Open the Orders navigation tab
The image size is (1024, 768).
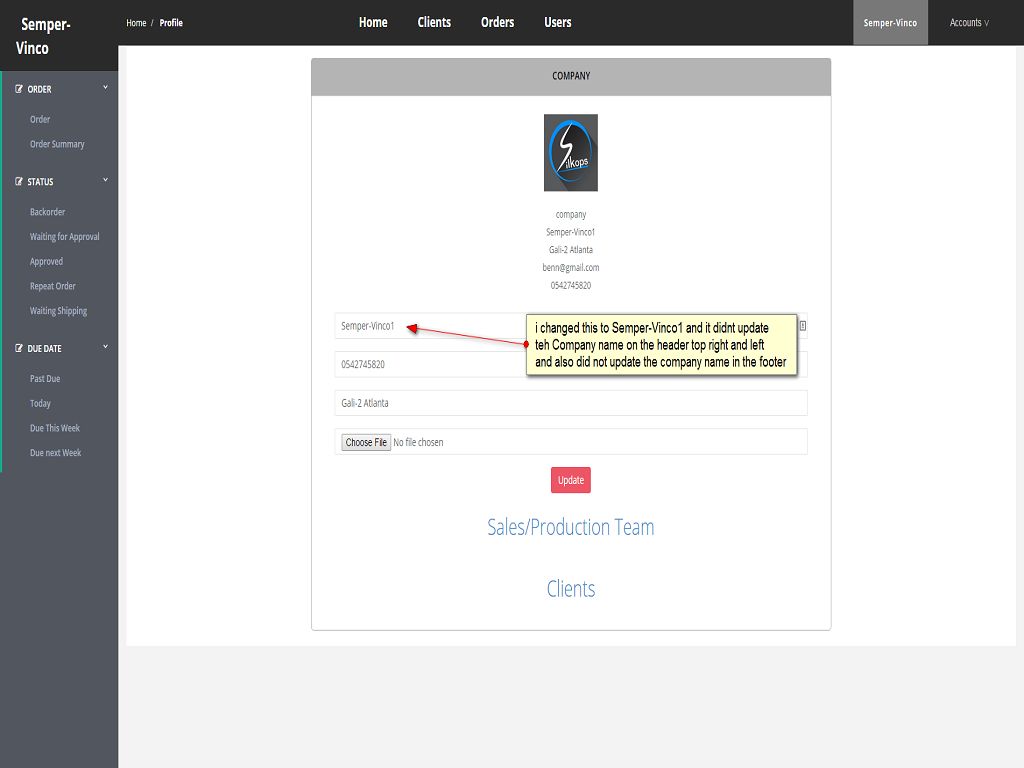tap(498, 22)
